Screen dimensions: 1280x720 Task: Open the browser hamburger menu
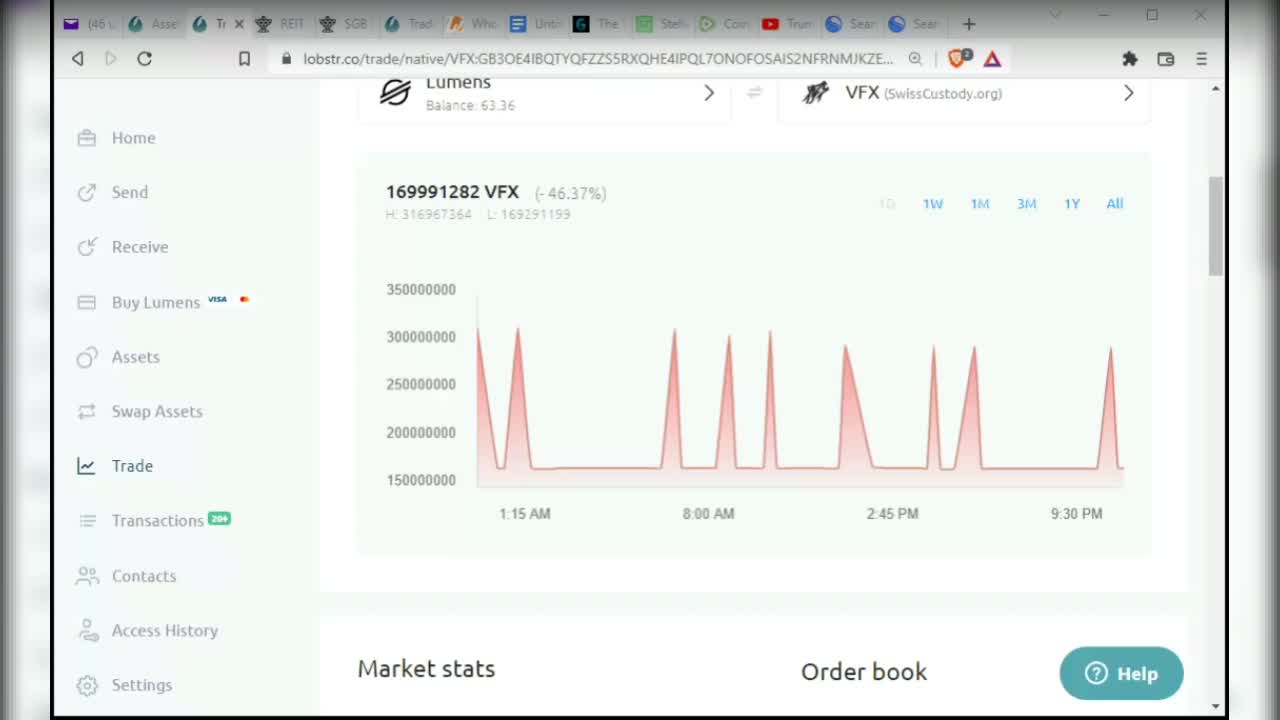click(x=1202, y=59)
